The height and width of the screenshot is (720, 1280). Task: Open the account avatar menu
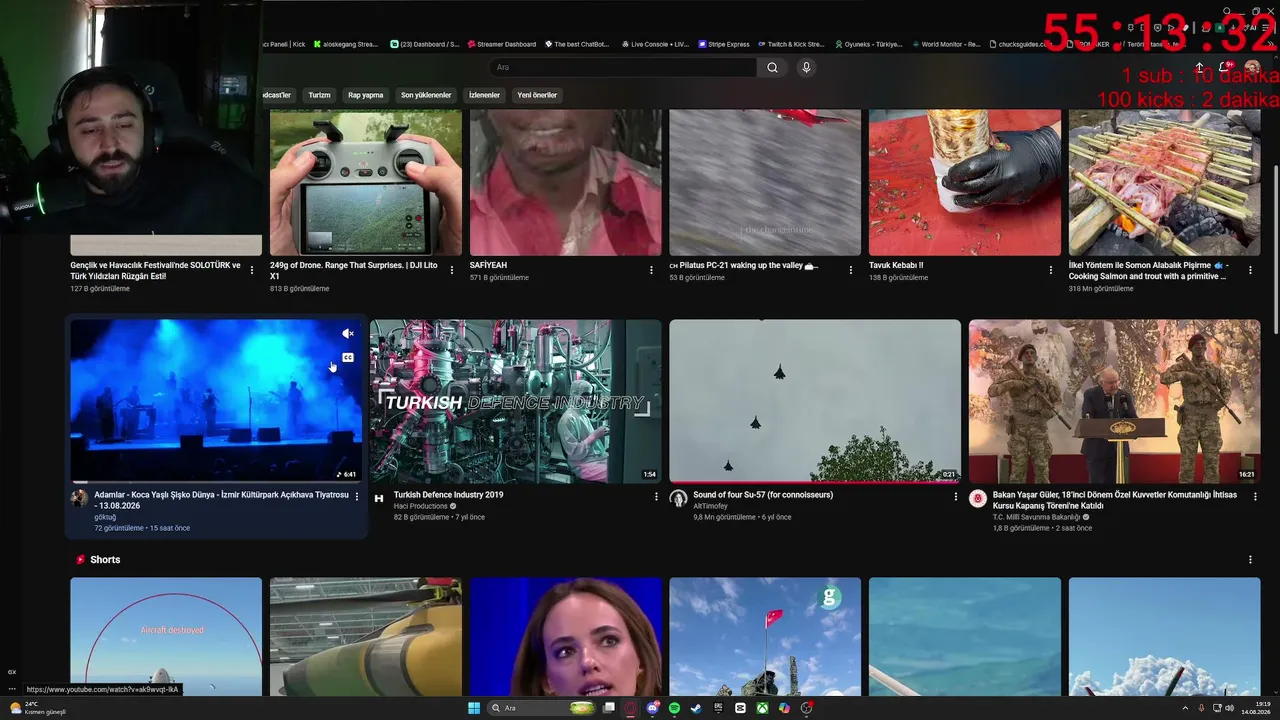[1252, 67]
